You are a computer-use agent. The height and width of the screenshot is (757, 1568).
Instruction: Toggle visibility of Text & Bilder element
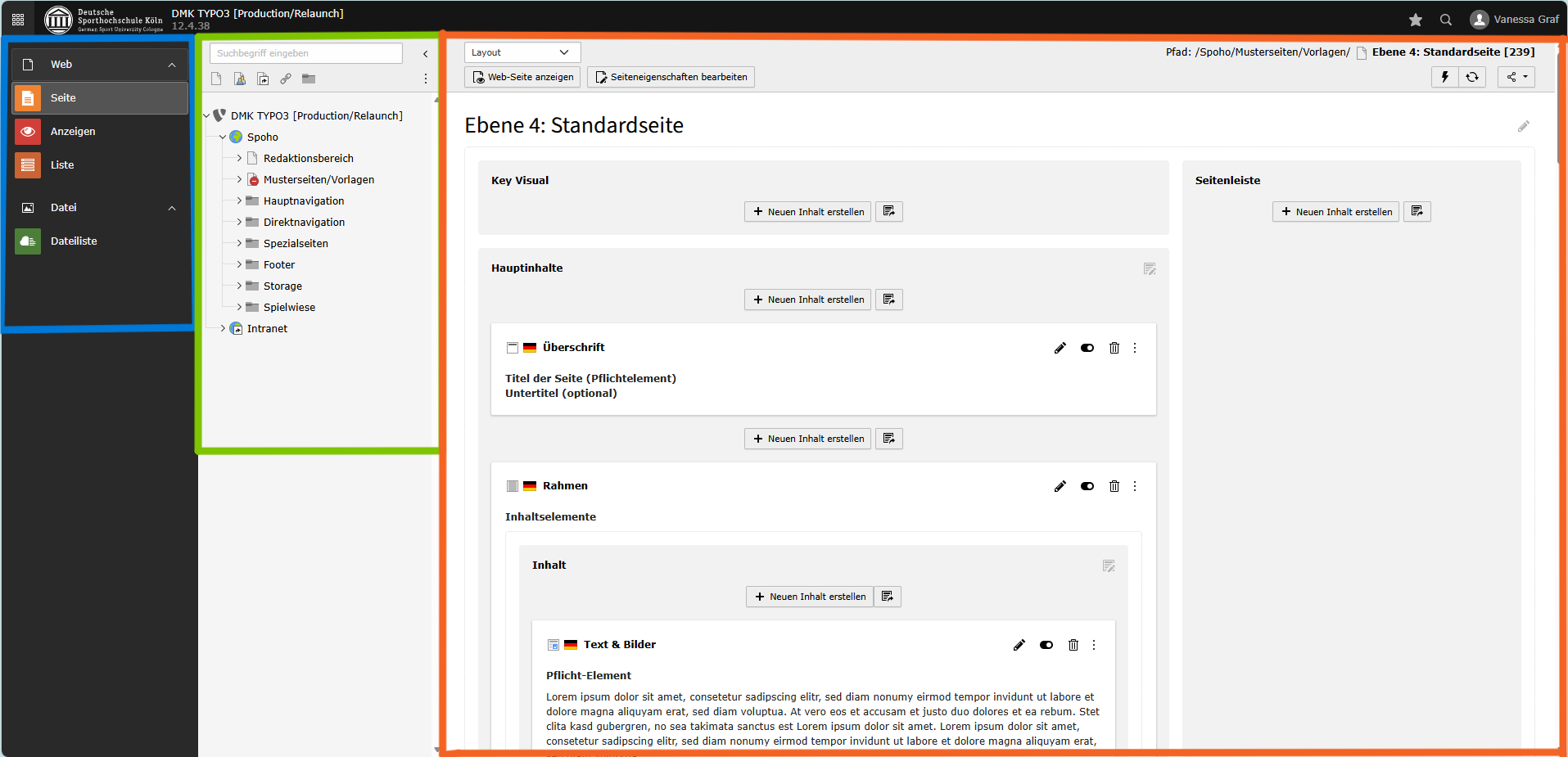1046,645
